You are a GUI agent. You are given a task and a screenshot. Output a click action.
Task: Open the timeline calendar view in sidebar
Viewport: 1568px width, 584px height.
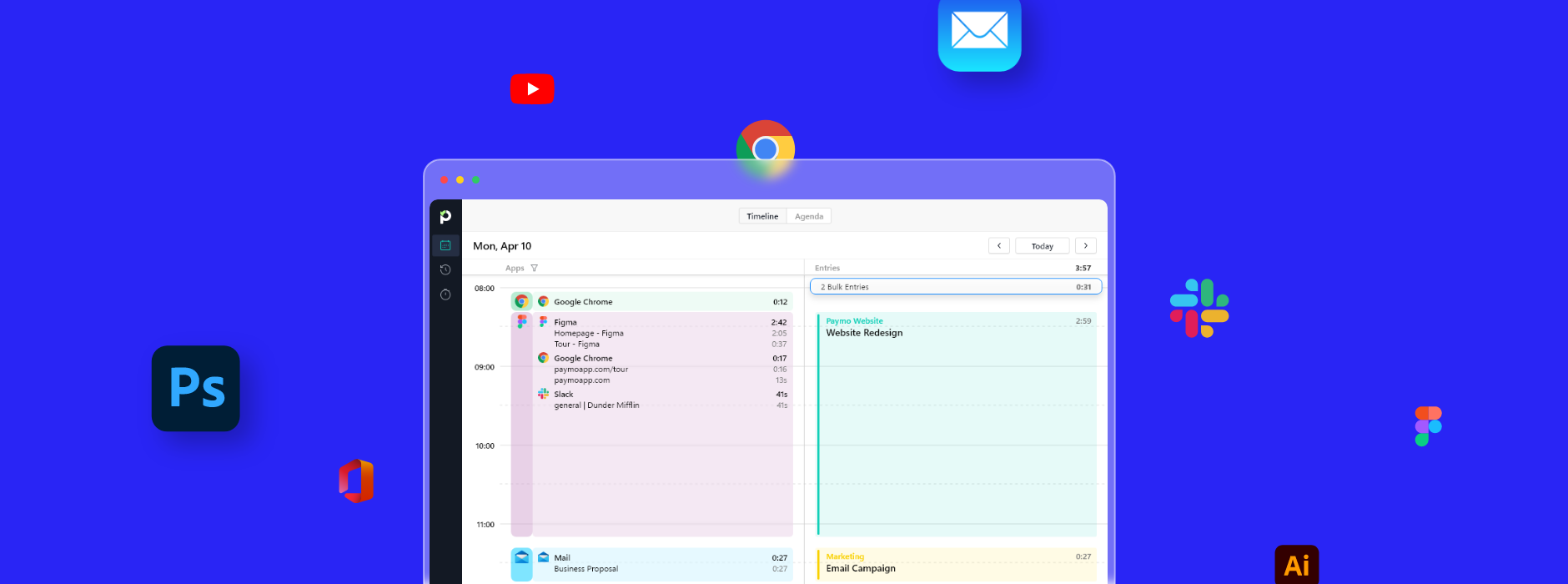(445, 245)
